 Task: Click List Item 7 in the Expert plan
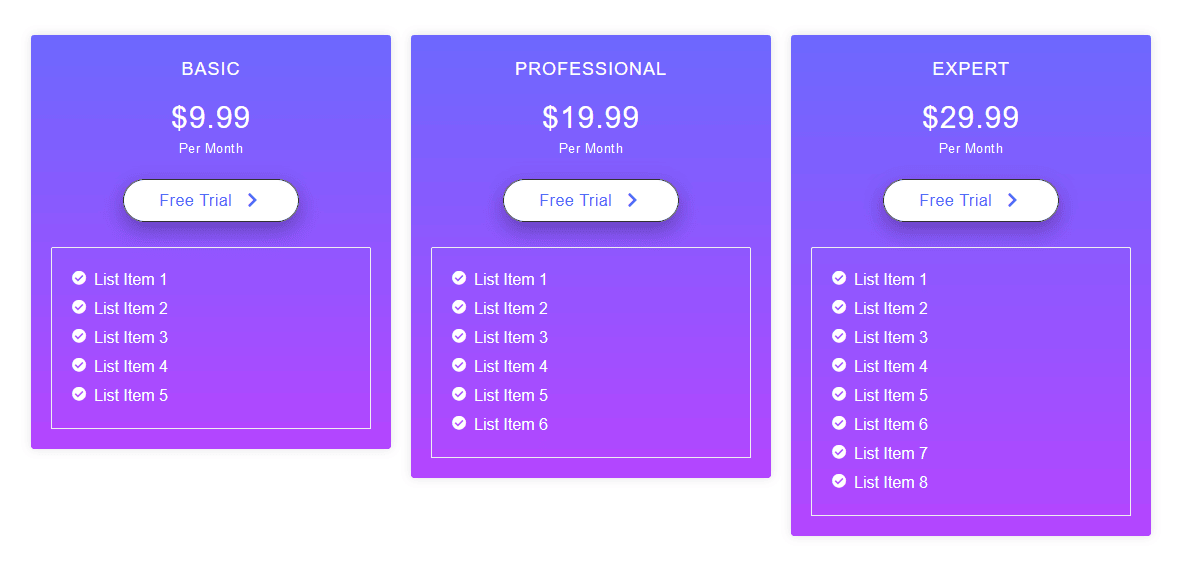890,453
